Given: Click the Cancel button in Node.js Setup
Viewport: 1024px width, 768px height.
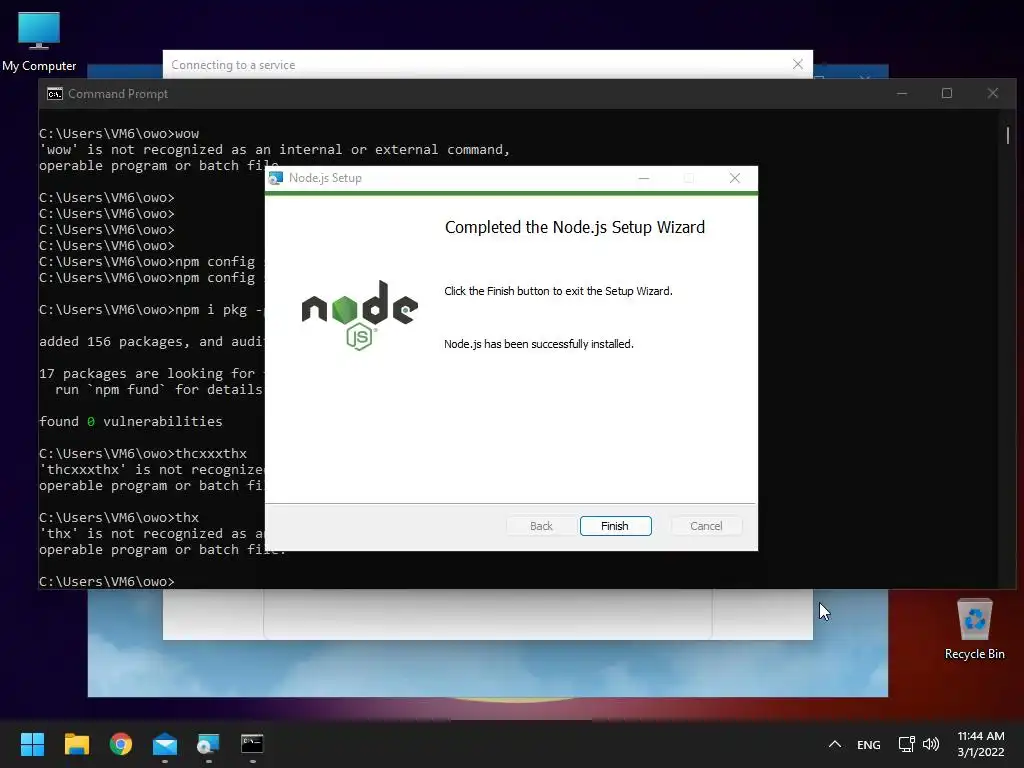Looking at the screenshot, I should point(706,526).
